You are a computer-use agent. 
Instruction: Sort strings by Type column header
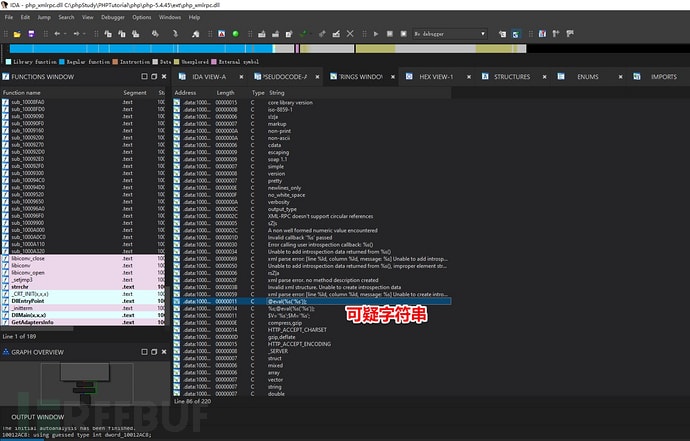(258, 92)
